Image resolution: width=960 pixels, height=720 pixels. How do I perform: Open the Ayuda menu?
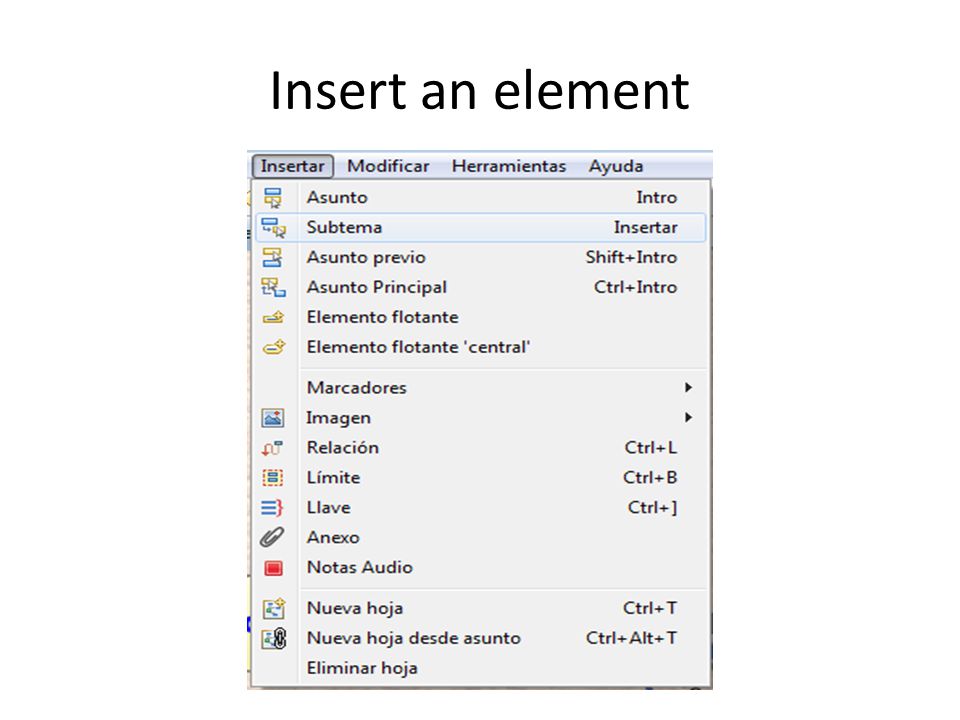[616, 167]
